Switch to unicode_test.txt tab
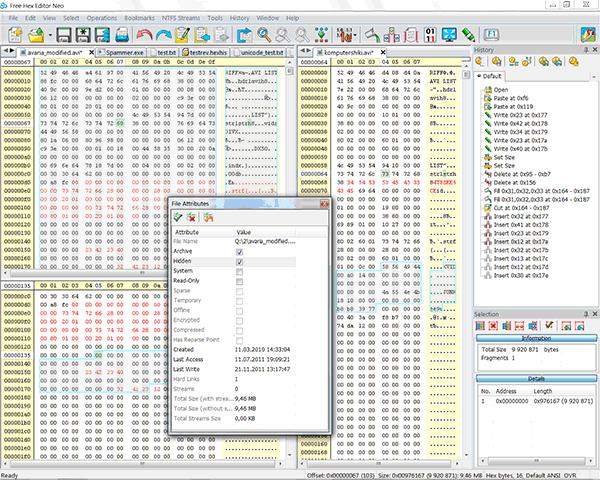The image size is (600, 480). pos(259,52)
